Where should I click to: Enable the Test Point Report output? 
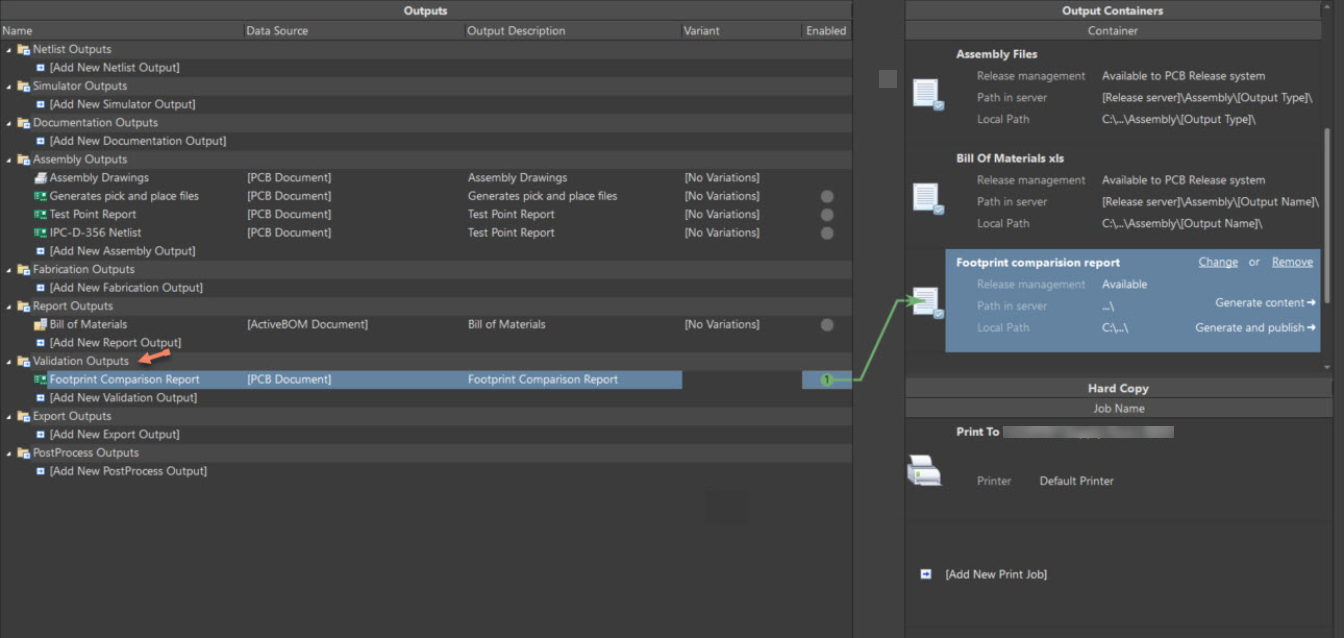coord(827,215)
